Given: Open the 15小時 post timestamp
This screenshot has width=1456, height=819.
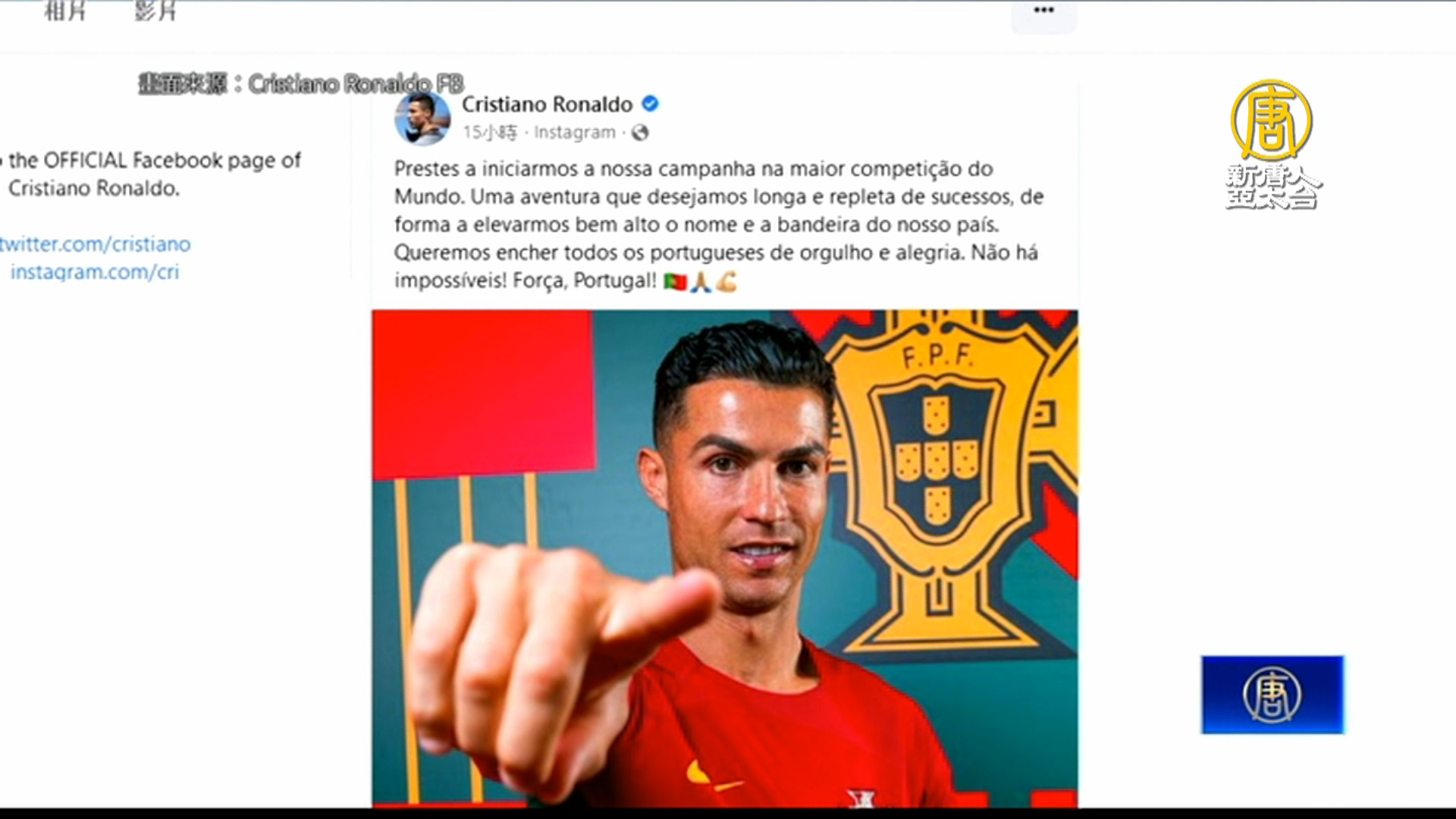Looking at the screenshot, I should coord(490,133).
